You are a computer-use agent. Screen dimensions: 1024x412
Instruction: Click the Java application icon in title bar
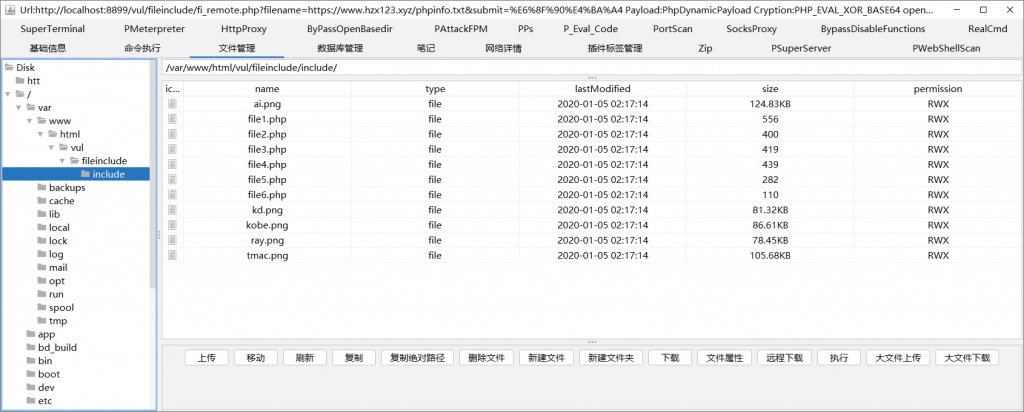[x=9, y=11]
